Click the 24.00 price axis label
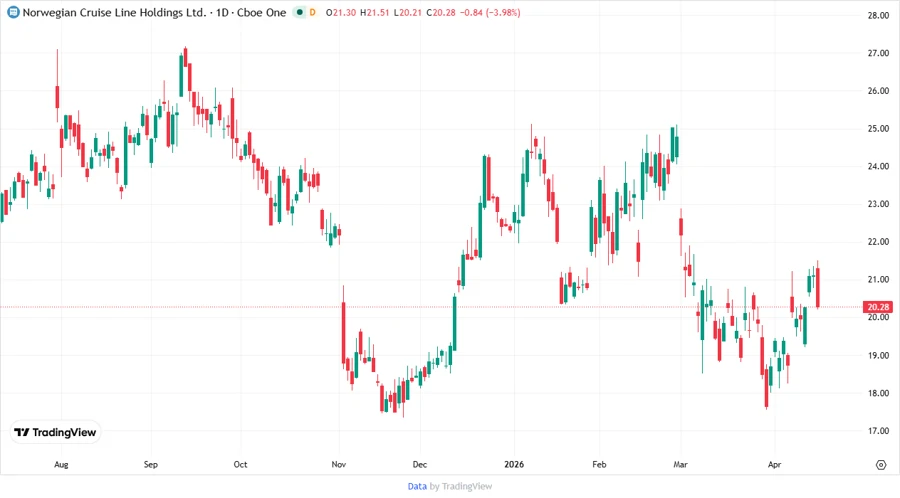The image size is (900, 498). 878,166
